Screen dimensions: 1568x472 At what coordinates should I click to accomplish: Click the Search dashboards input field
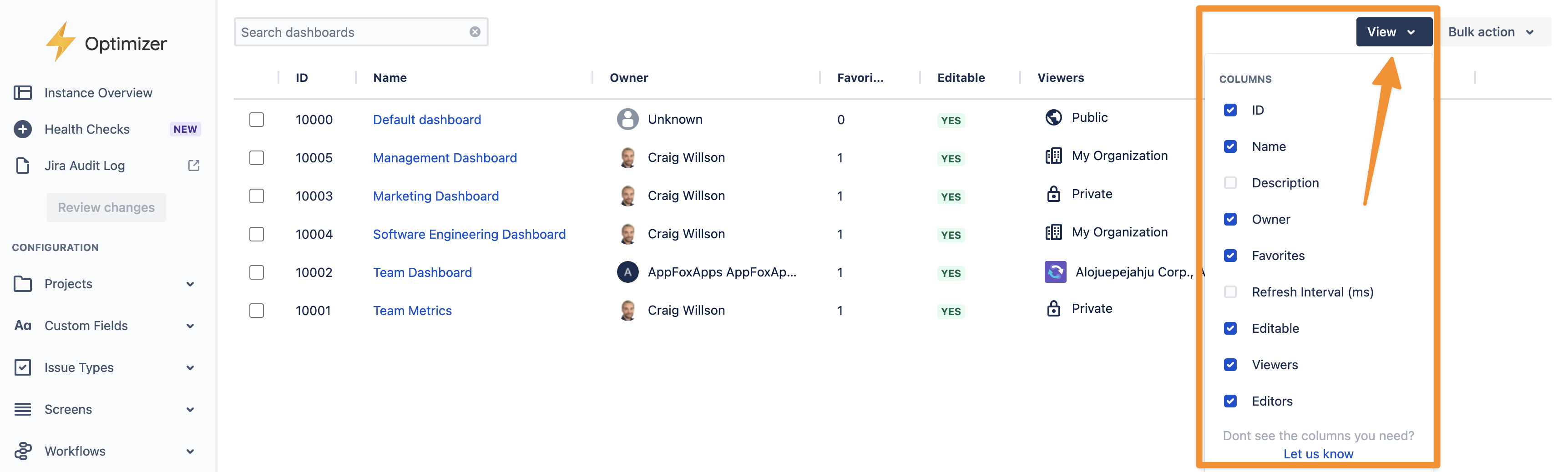(350, 32)
